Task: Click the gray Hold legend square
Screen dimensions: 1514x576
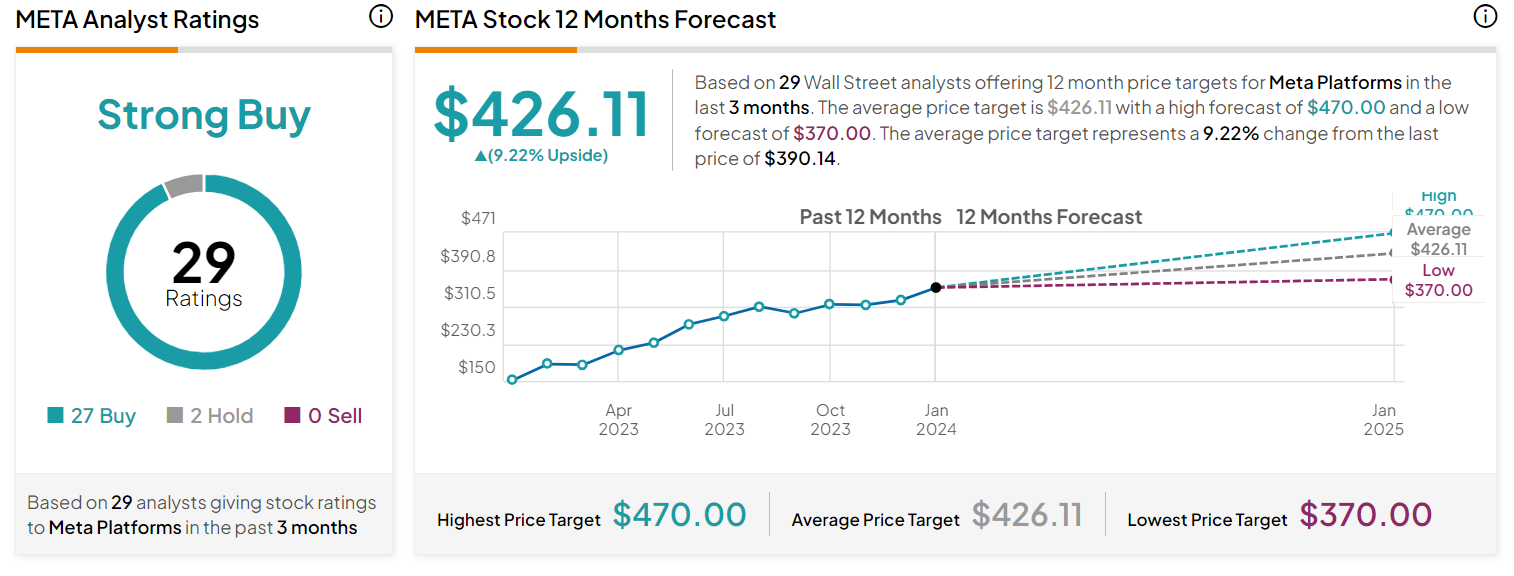Action: (173, 415)
